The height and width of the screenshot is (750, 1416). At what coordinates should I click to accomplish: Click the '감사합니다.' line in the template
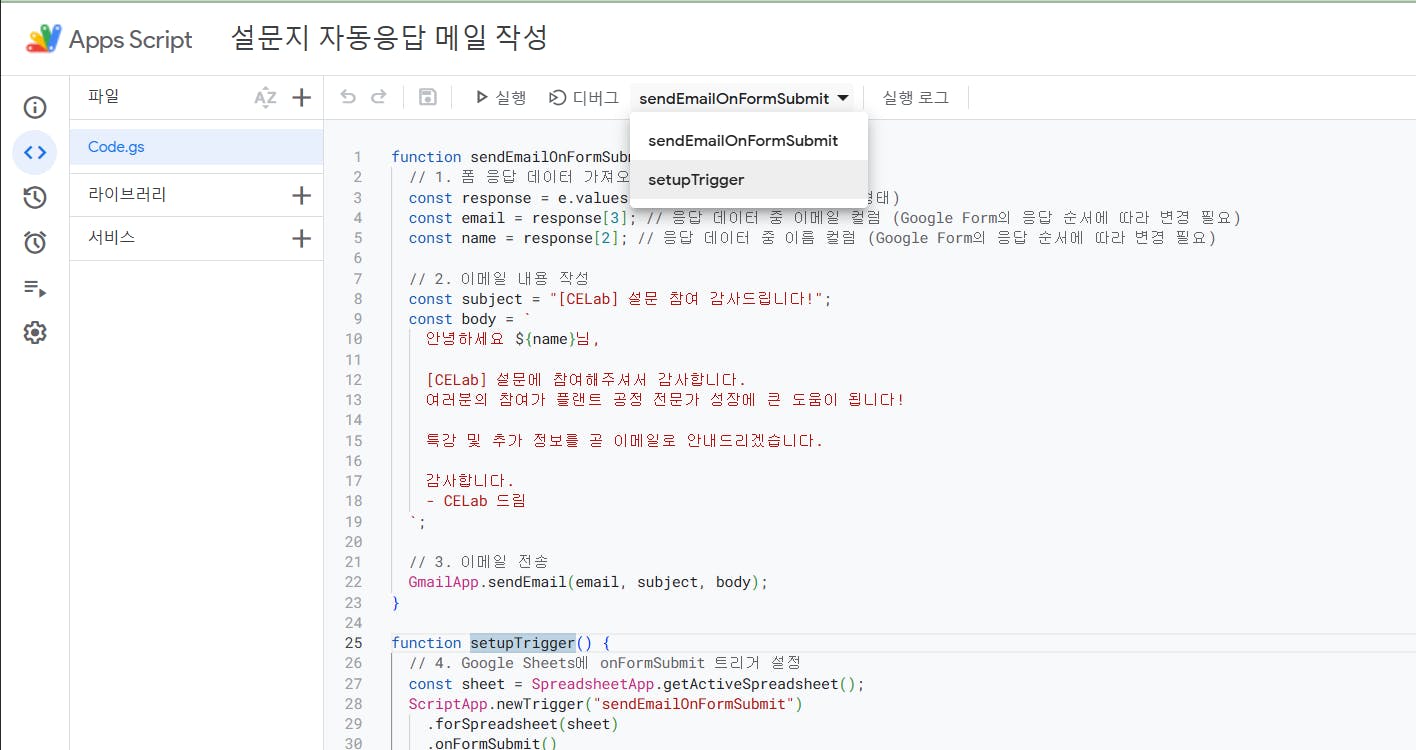tap(470, 481)
